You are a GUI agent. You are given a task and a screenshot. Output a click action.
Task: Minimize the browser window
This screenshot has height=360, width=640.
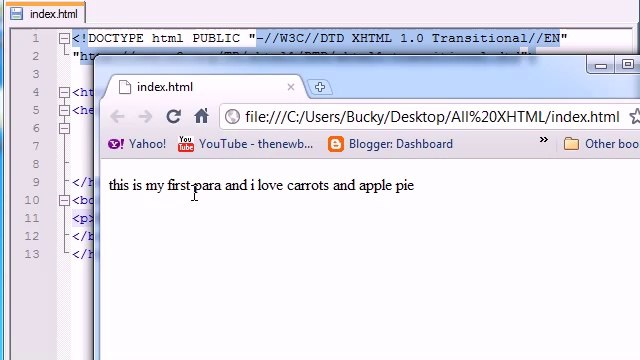[x=600, y=65]
